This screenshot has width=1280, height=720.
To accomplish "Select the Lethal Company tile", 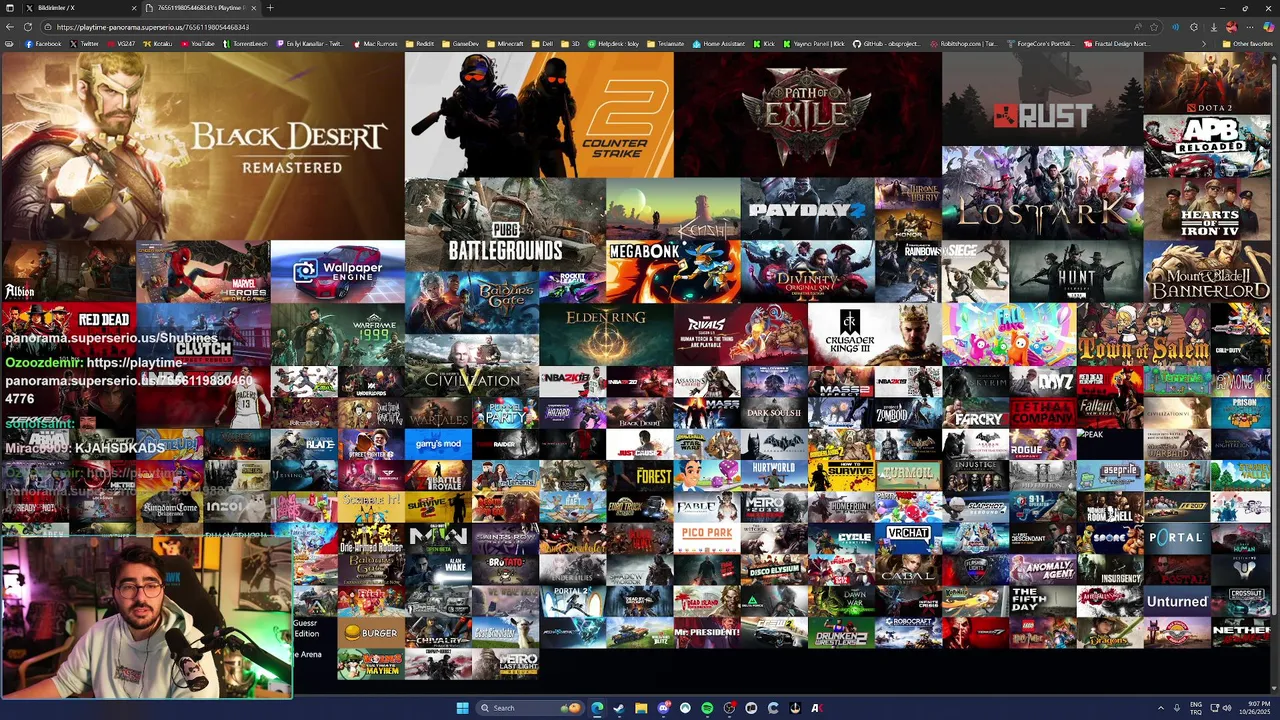I will [1042, 412].
